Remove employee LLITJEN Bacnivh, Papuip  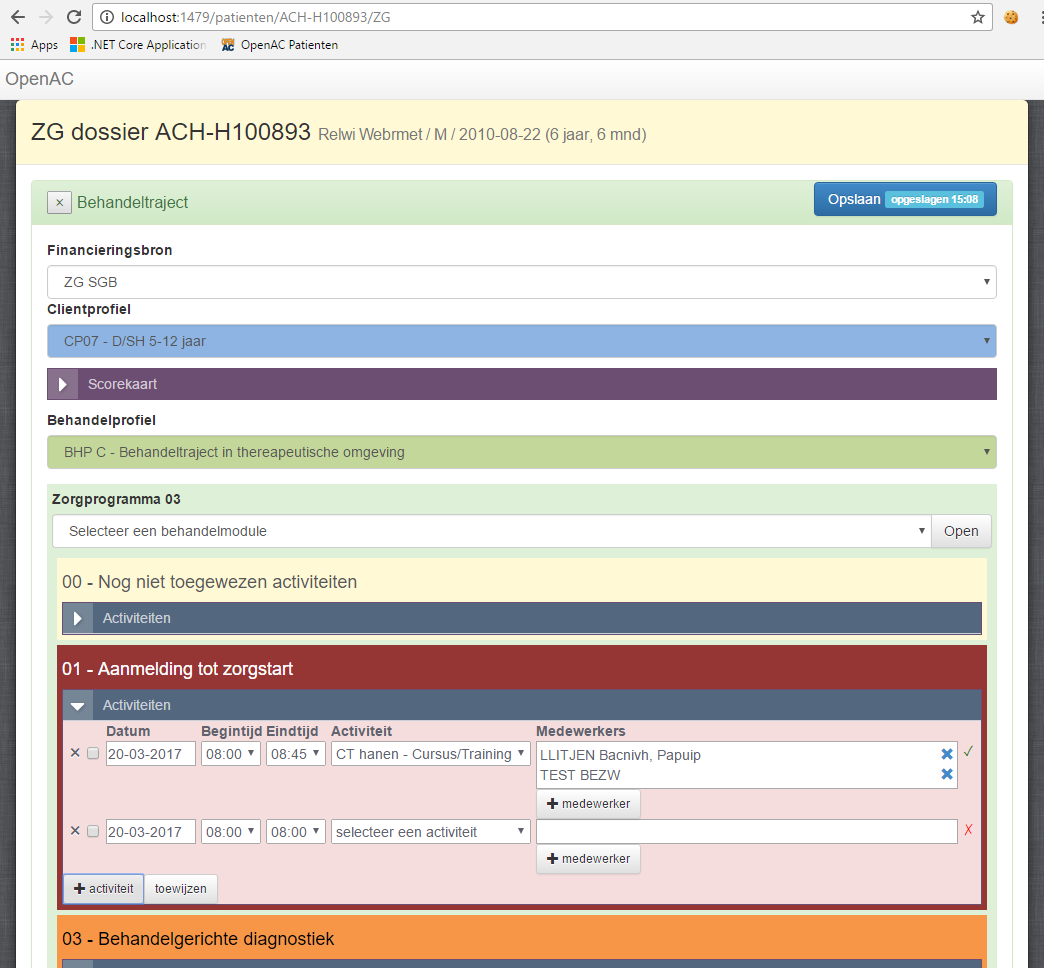coord(946,755)
